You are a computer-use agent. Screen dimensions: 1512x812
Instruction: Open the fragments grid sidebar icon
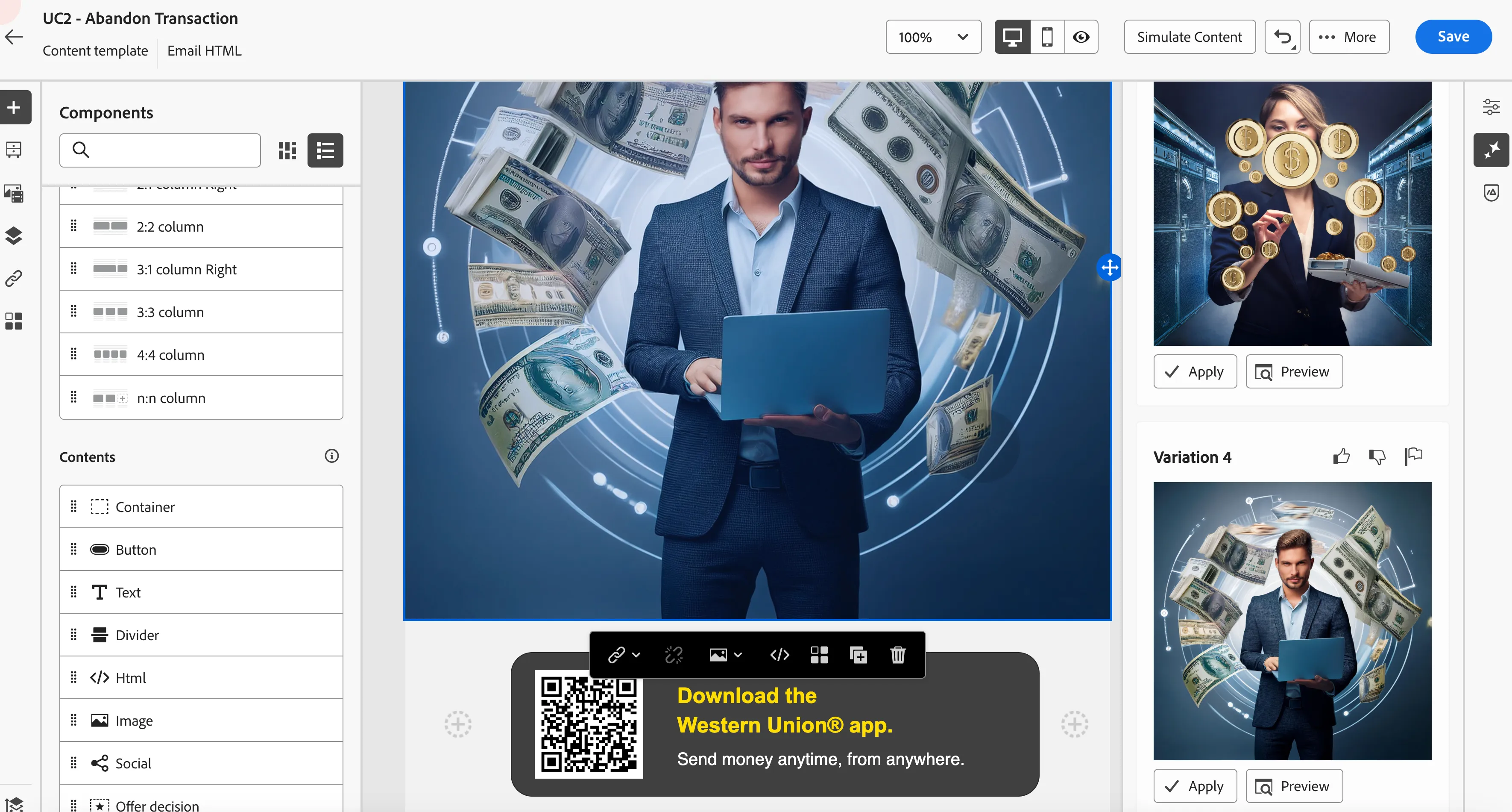coord(14,321)
